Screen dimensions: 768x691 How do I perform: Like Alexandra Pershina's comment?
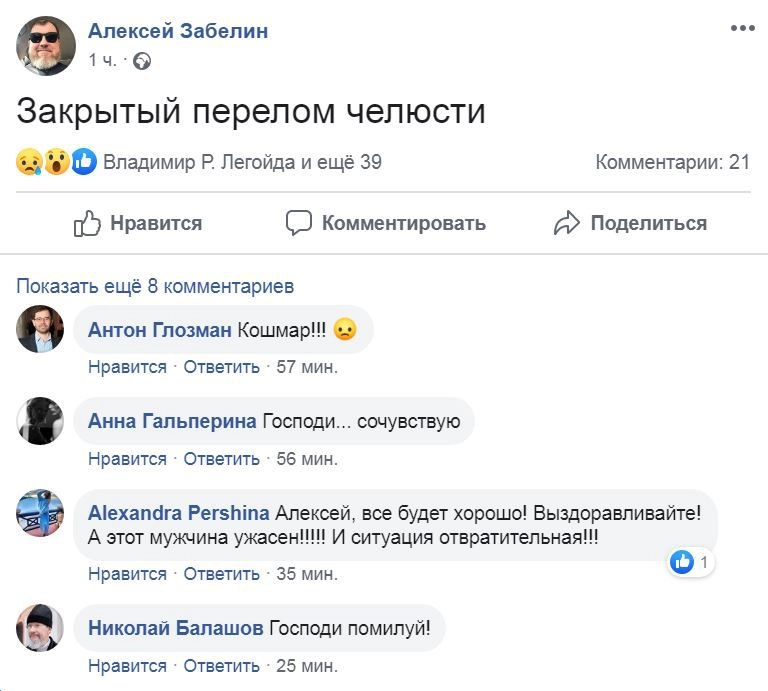pos(127,574)
